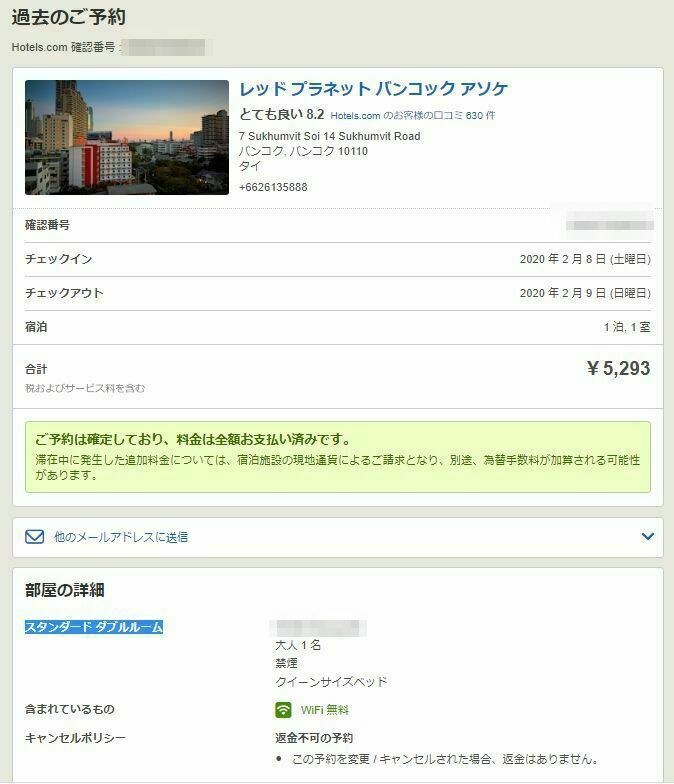Click the Hotels.com 確認番号 label

click(63, 47)
